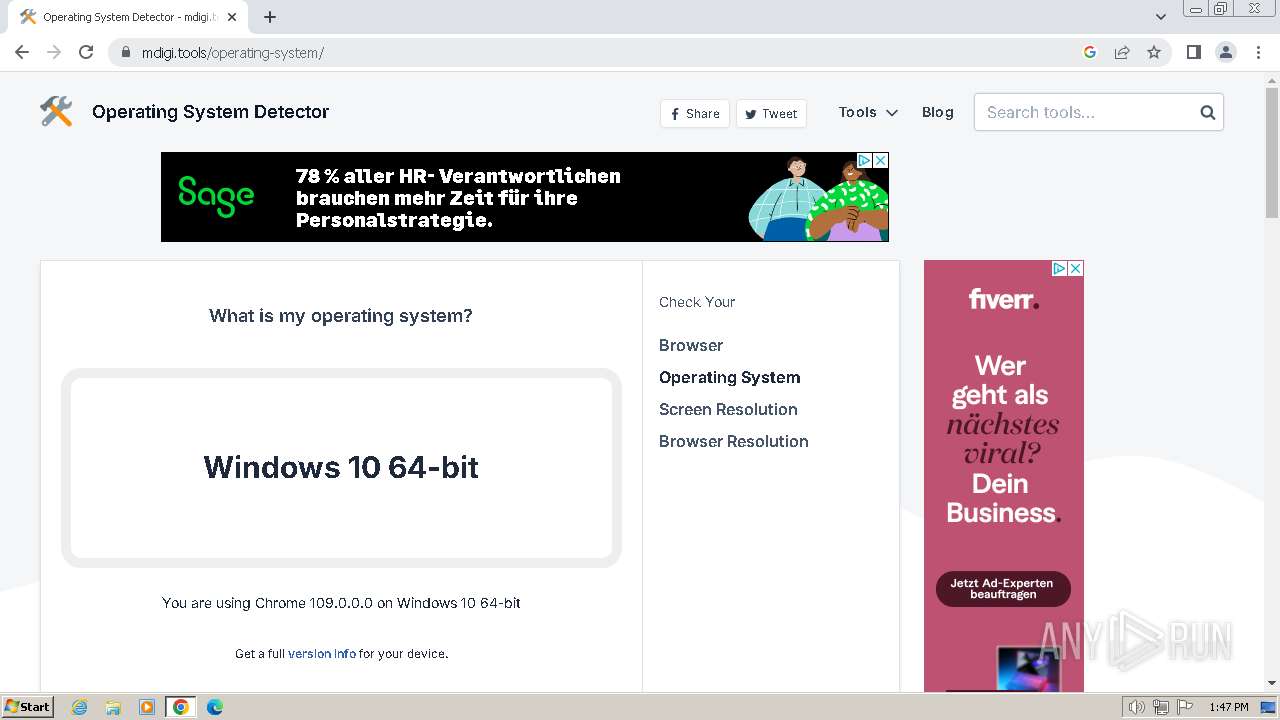Open the Google icon in address bar

click(1090, 52)
